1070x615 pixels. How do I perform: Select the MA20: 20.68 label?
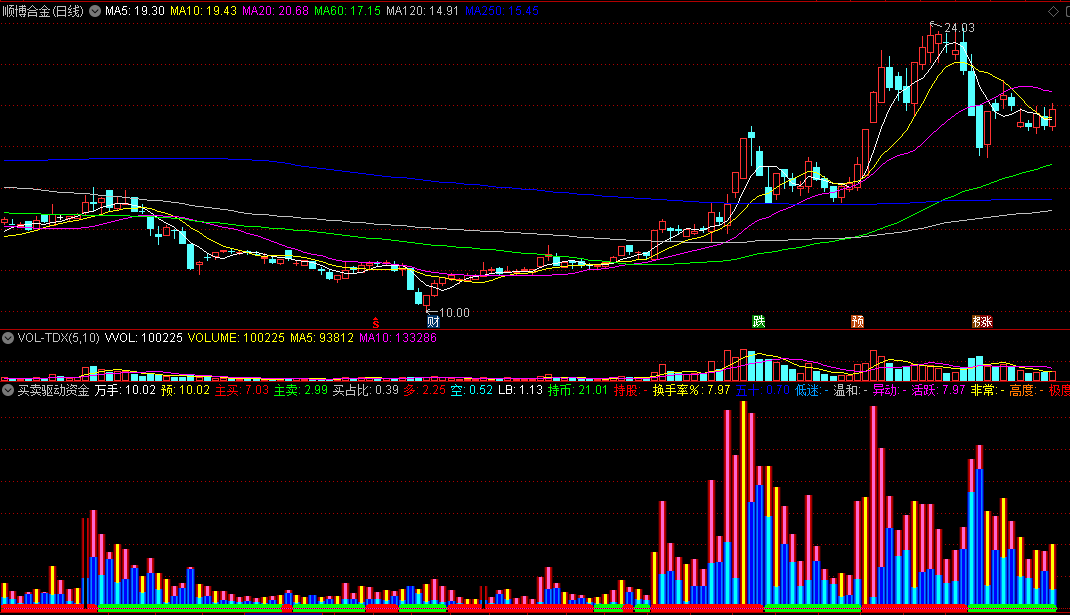[x=276, y=11]
